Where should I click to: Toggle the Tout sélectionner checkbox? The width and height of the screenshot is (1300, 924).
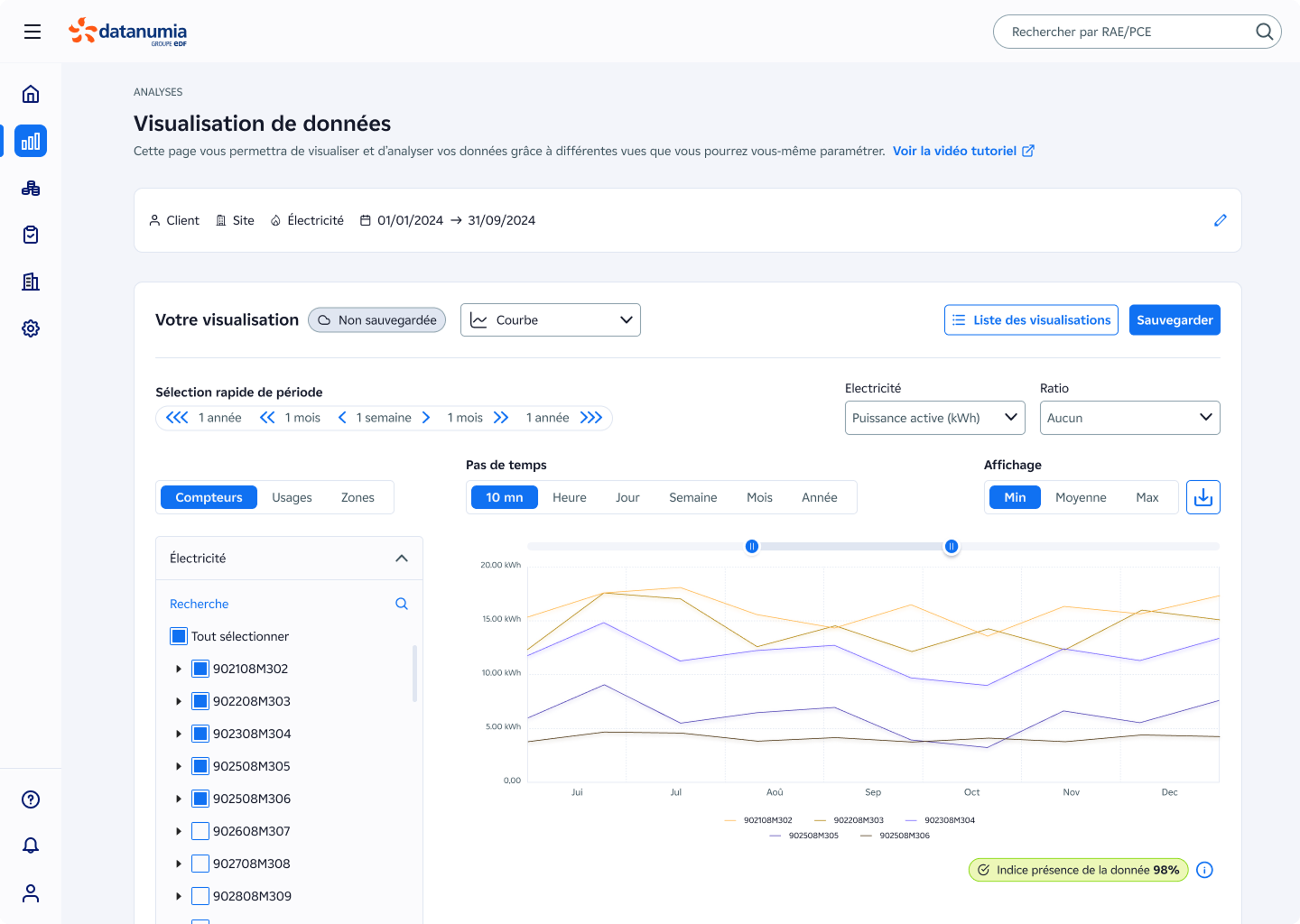coord(179,636)
